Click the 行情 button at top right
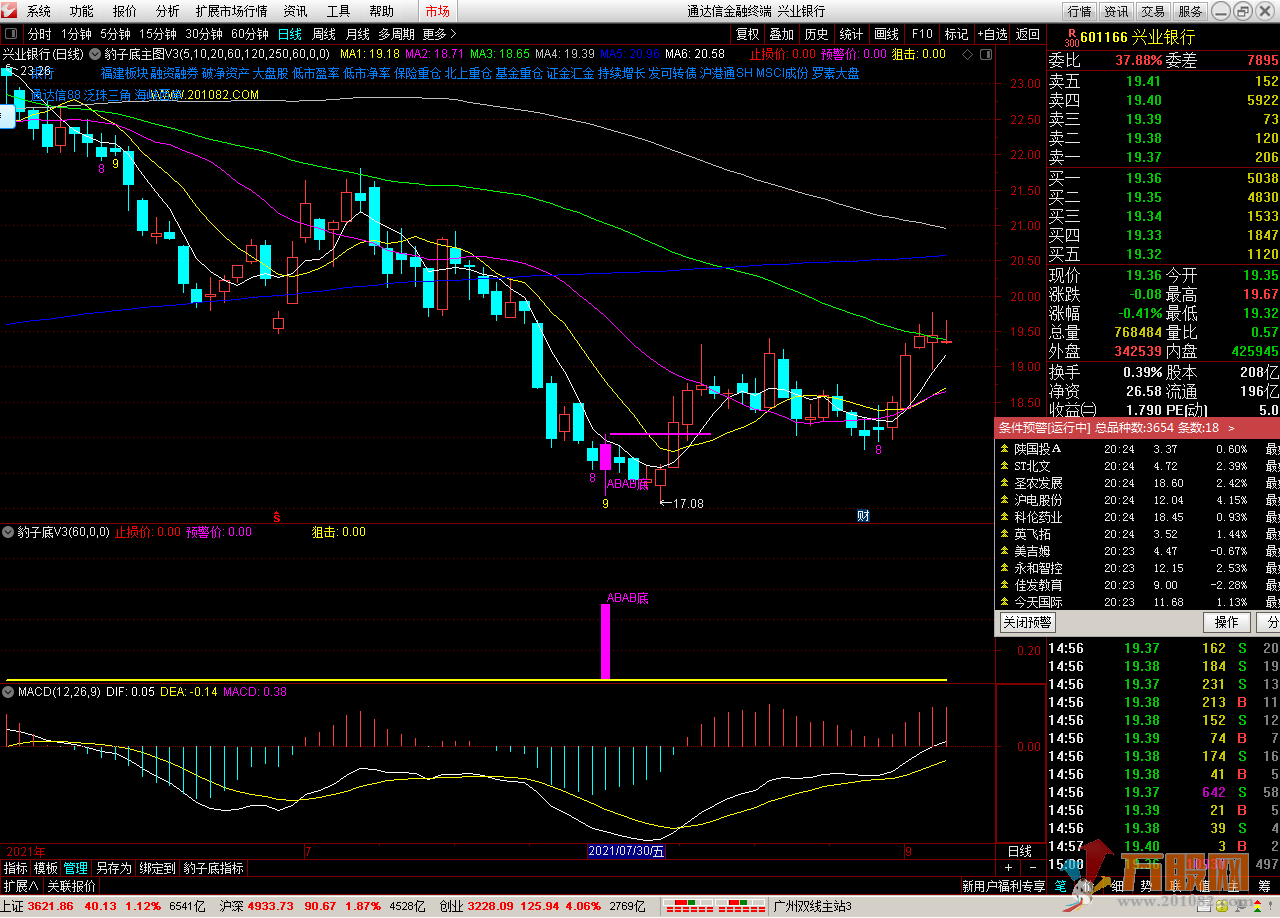1280x918 pixels. click(1079, 11)
